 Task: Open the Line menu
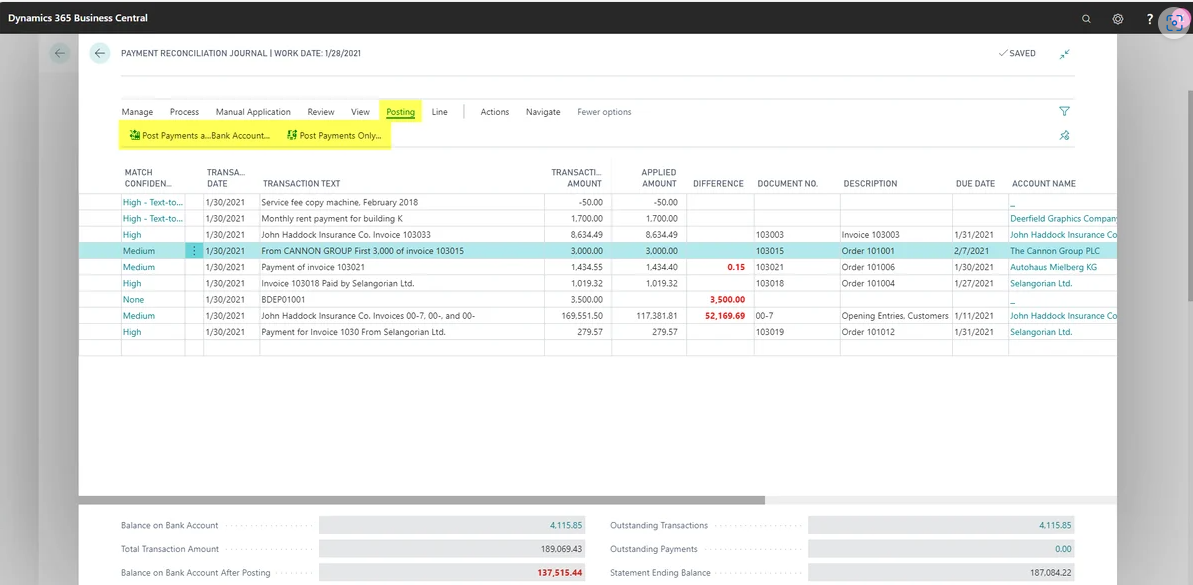tap(440, 112)
